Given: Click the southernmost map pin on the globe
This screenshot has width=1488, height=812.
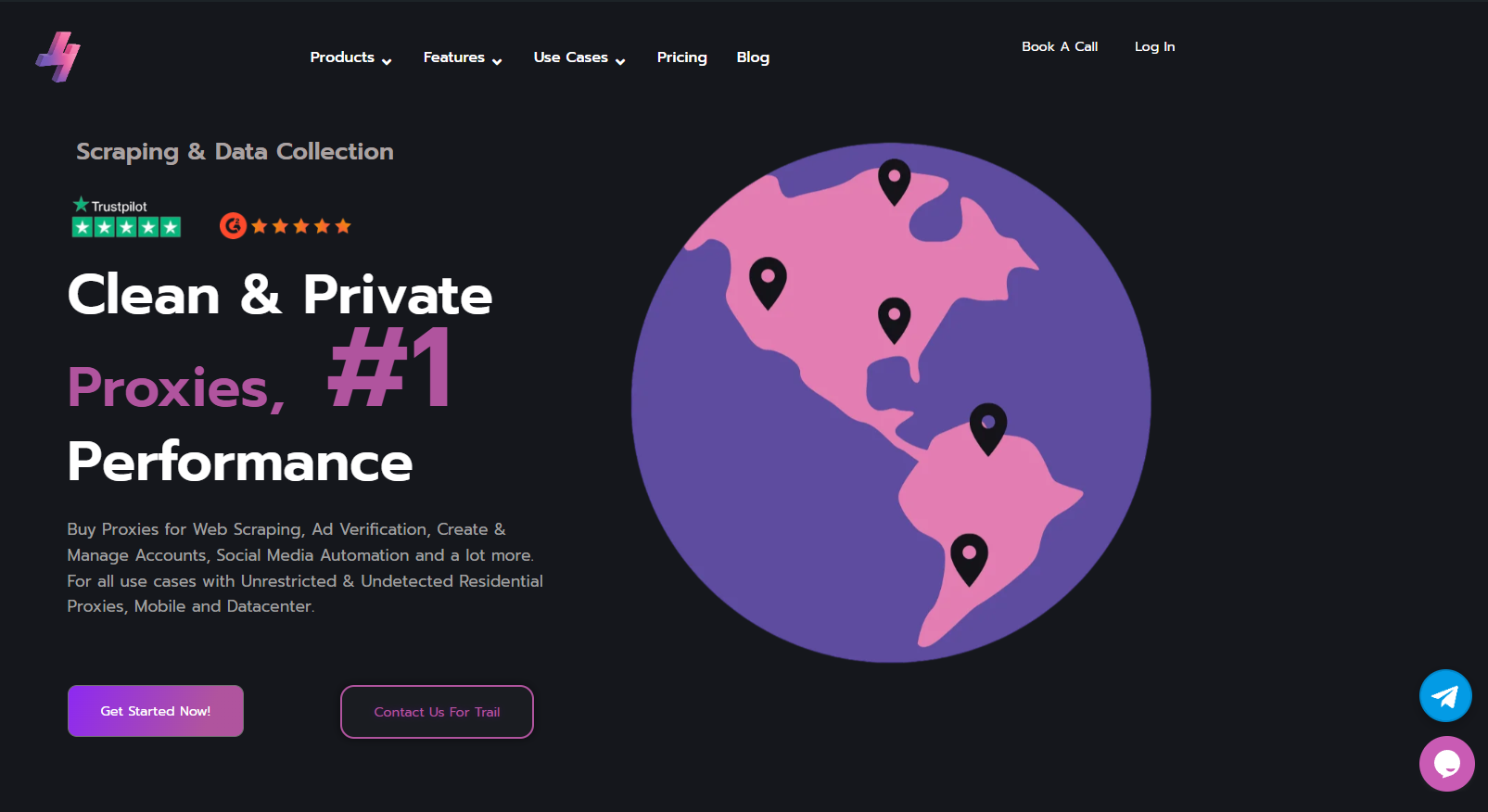Looking at the screenshot, I should pyautogui.click(x=969, y=560).
